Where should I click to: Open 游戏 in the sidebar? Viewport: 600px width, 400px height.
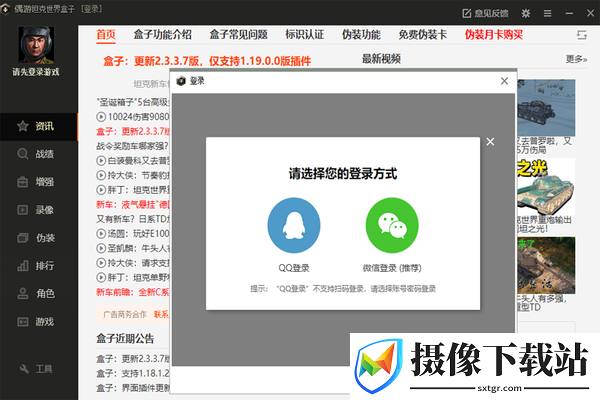pos(39,322)
